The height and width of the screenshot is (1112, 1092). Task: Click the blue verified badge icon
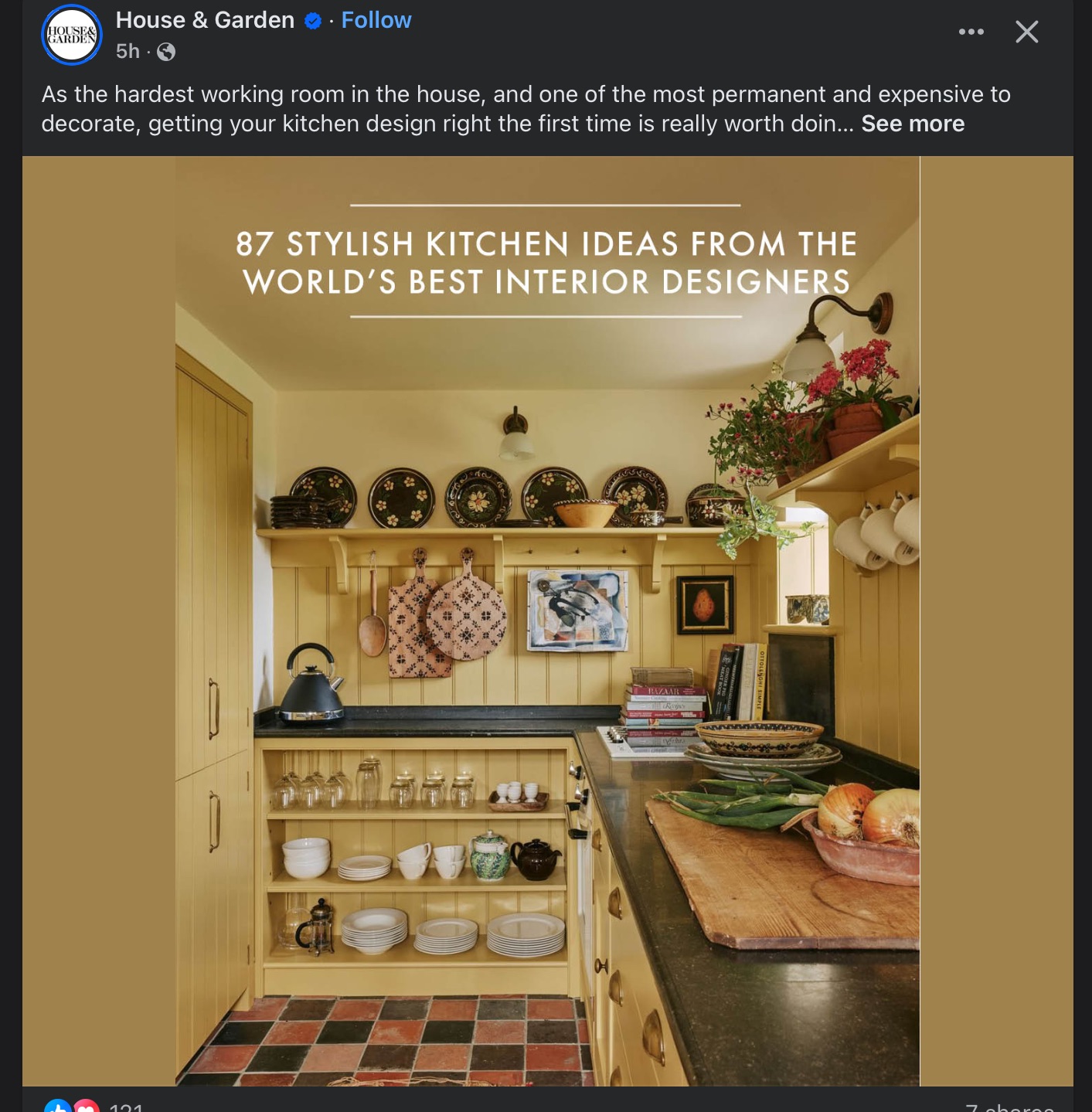(313, 21)
